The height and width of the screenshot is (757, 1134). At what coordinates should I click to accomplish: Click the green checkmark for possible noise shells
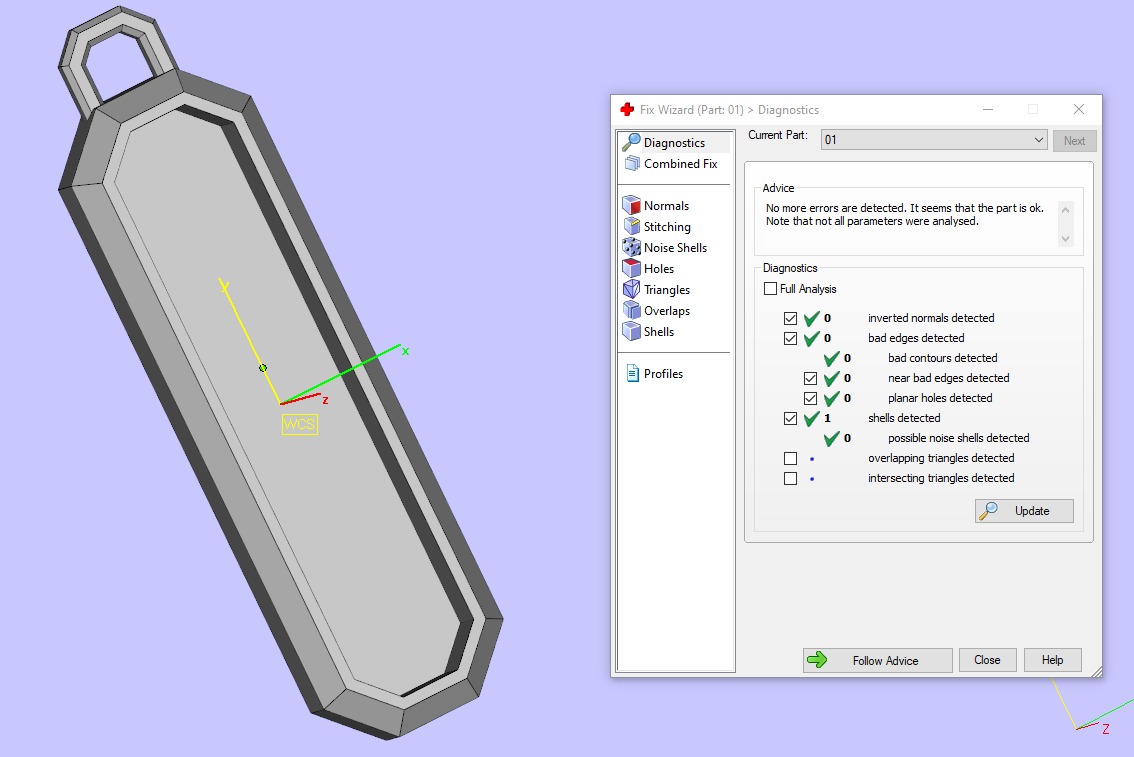(832, 438)
